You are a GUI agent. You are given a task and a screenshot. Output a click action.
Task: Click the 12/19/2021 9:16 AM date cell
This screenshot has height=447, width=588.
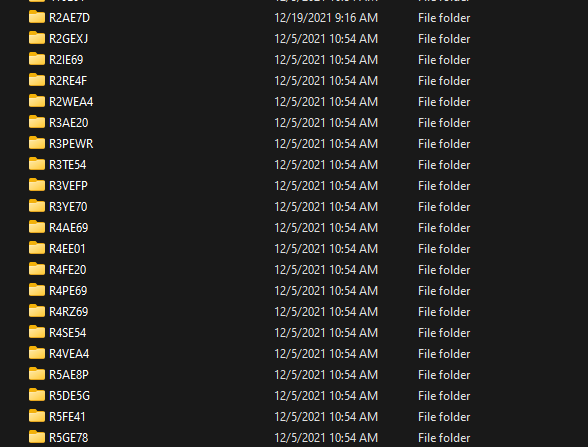326,18
